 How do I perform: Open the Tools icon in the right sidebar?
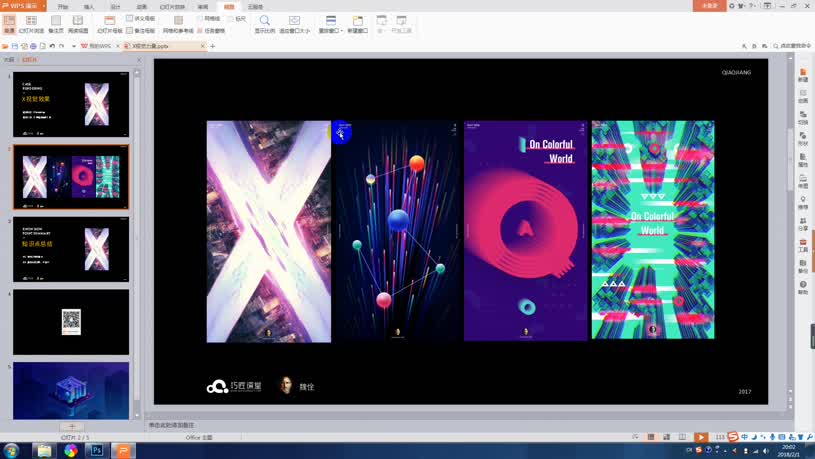[803, 246]
